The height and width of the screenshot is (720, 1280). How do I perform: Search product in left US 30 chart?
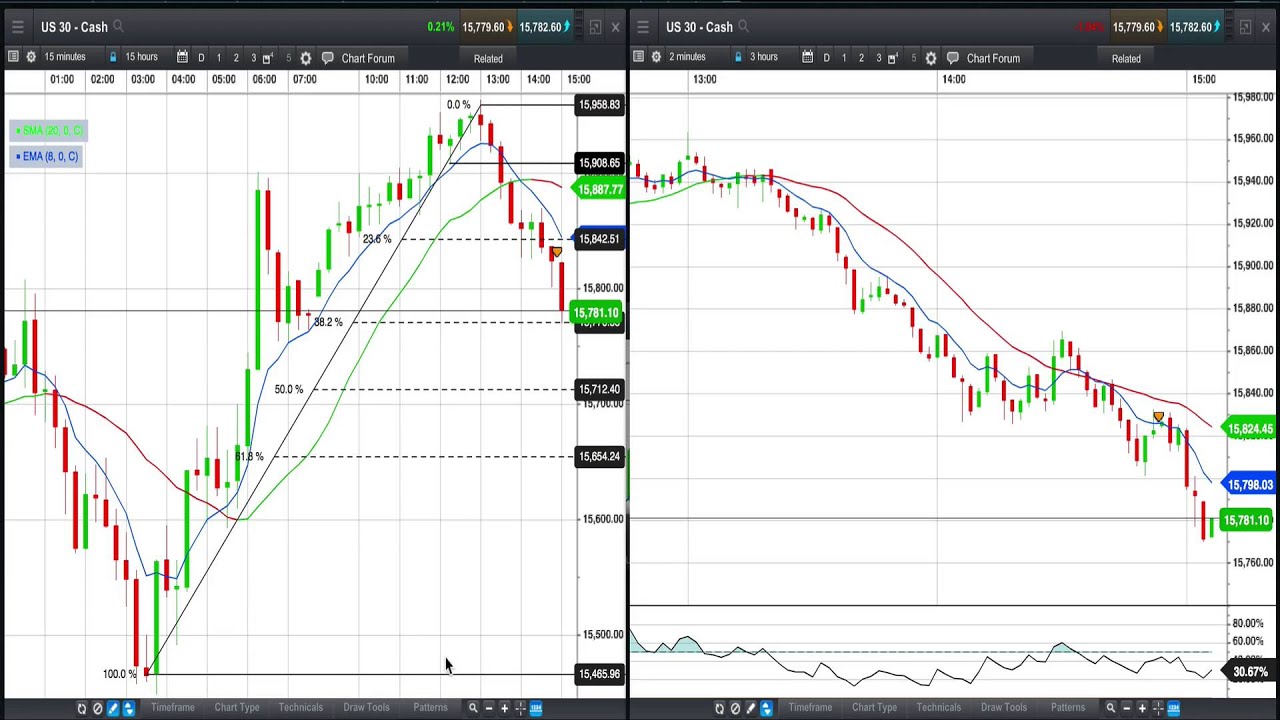(118, 27)
